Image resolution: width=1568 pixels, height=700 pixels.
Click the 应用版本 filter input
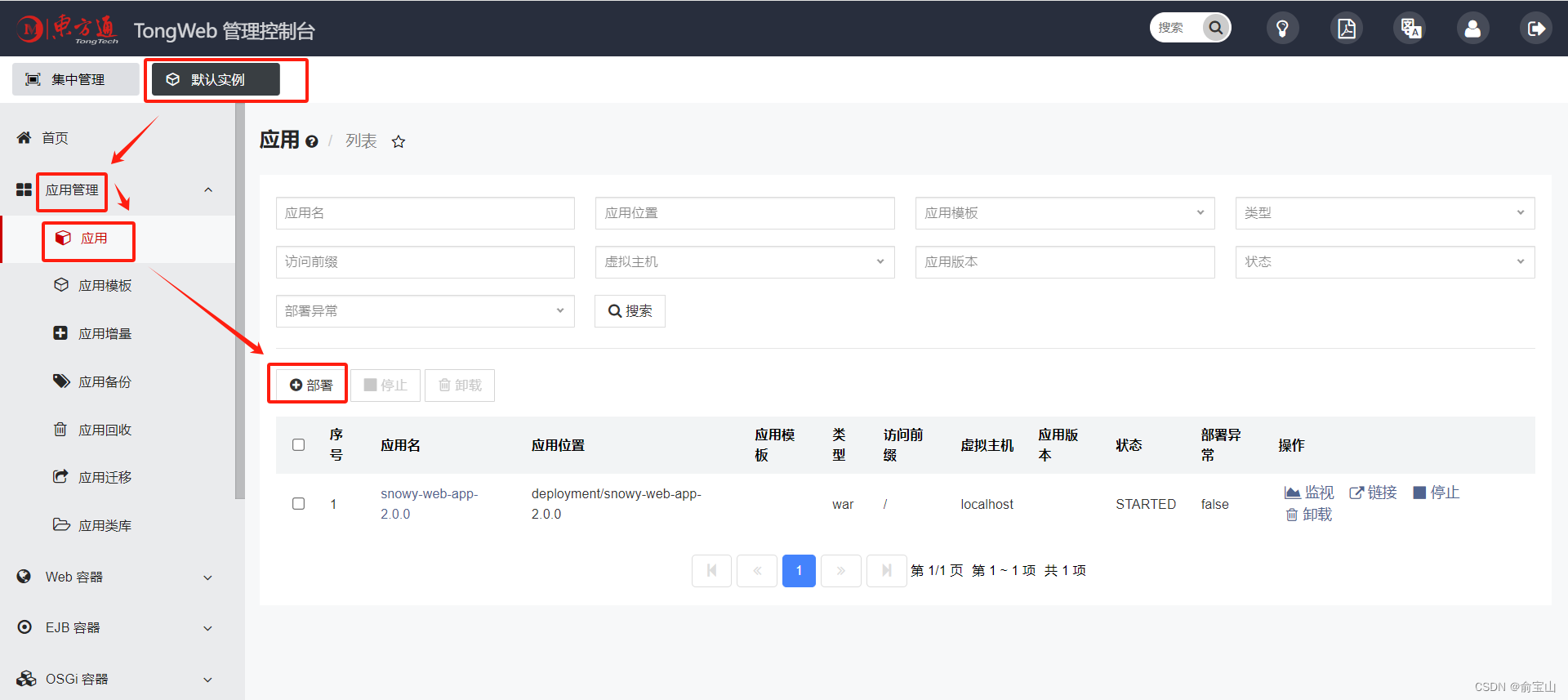[x=1065, y=262]
